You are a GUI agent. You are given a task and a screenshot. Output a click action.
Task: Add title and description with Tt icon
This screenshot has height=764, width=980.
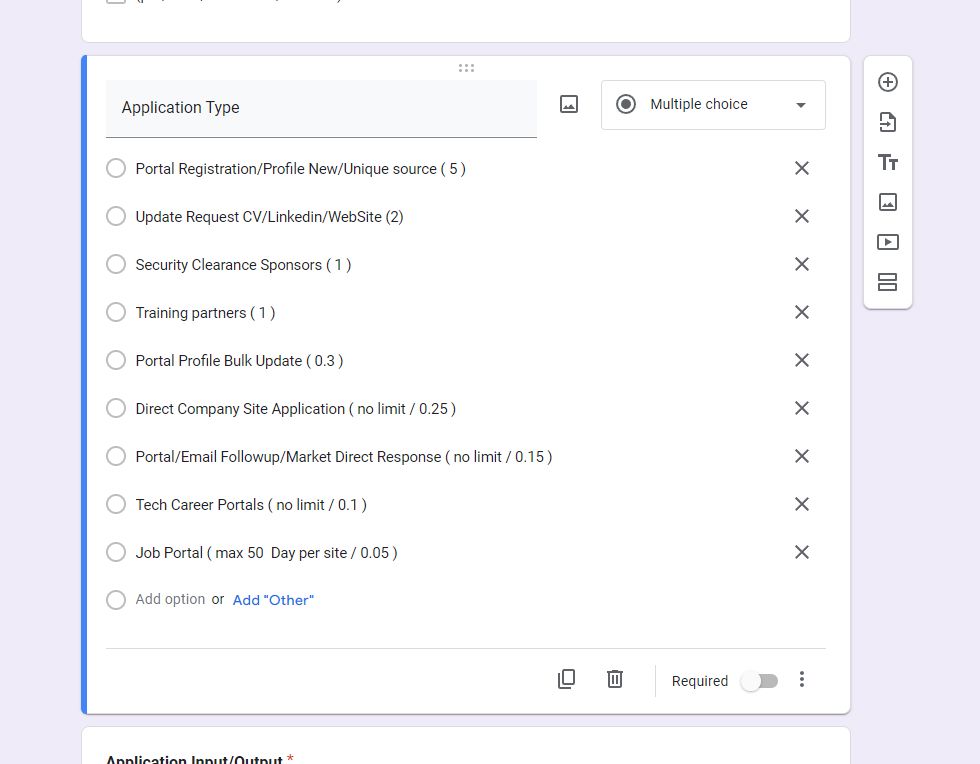point(888,162)
